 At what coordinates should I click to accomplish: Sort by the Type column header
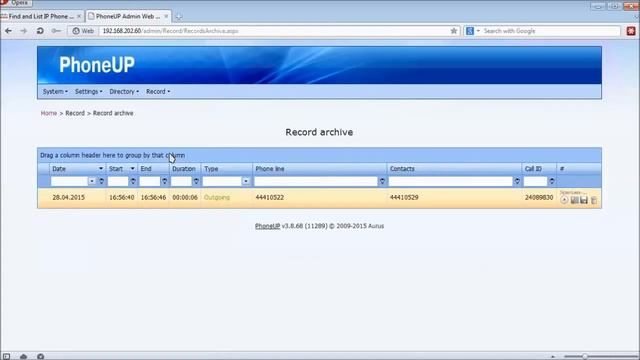tap(227, 169)
